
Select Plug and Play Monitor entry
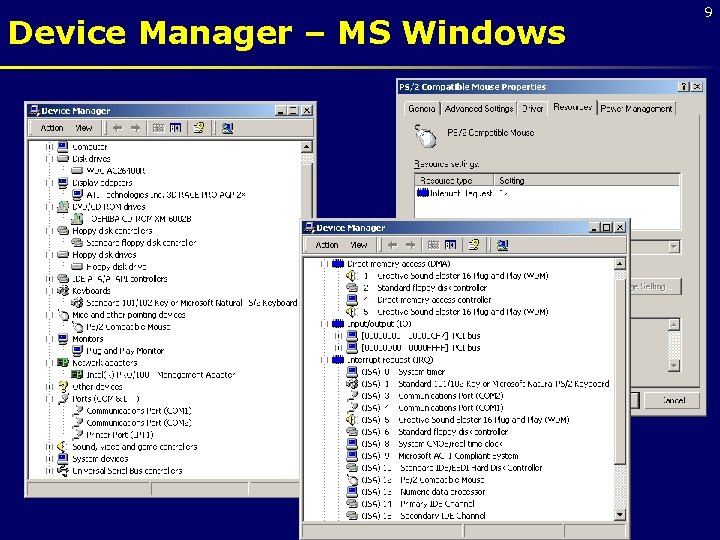point(125,351)
